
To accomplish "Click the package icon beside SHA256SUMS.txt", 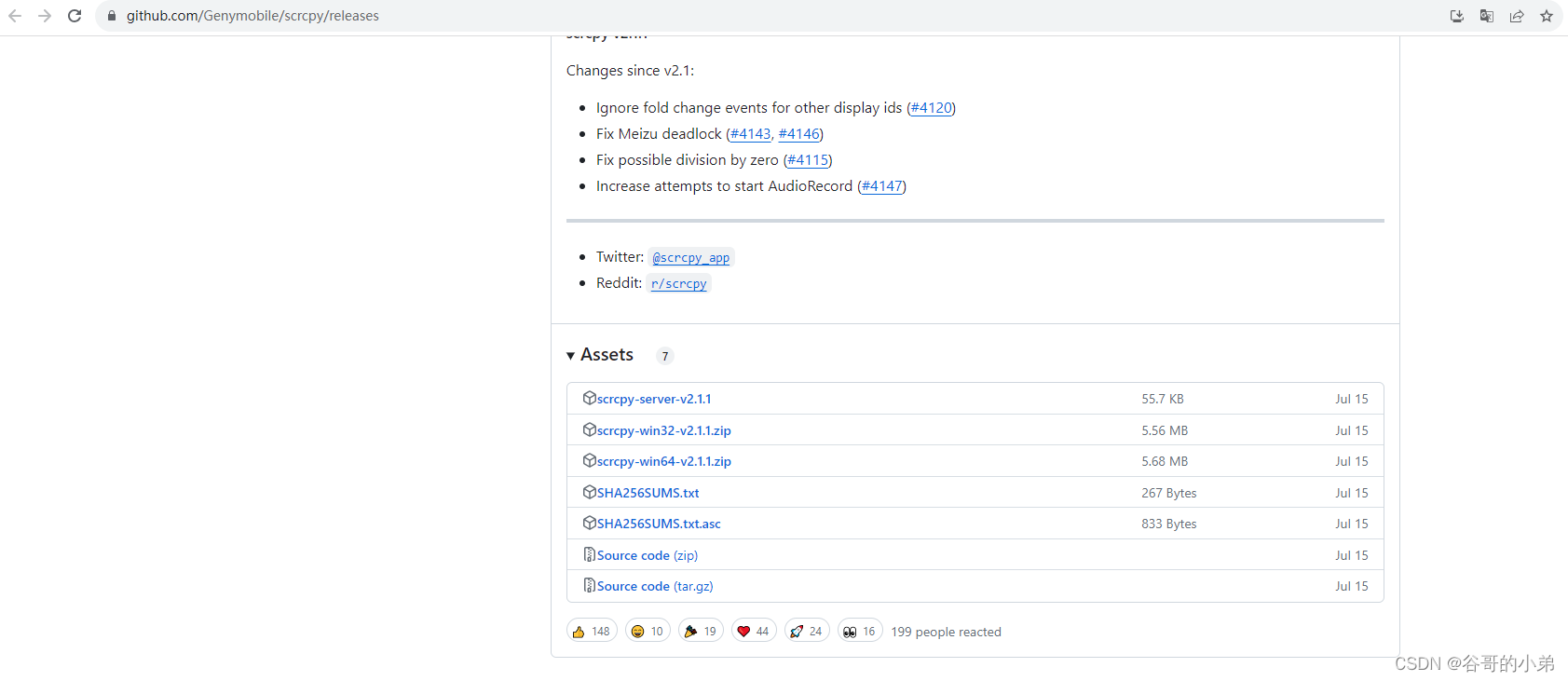I will (590, 492).
